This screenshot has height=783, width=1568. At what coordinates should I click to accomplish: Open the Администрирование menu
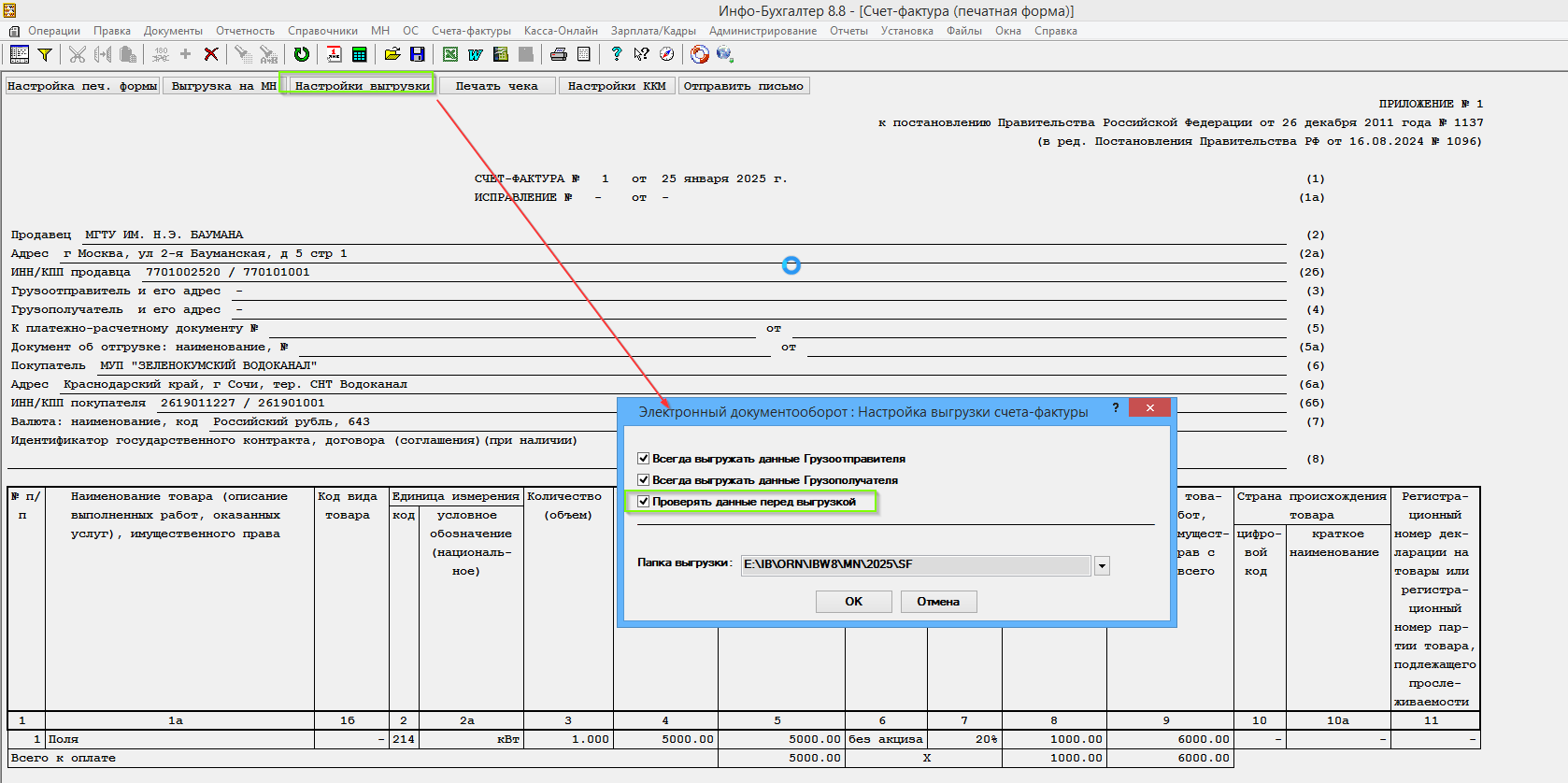point(763,31)
